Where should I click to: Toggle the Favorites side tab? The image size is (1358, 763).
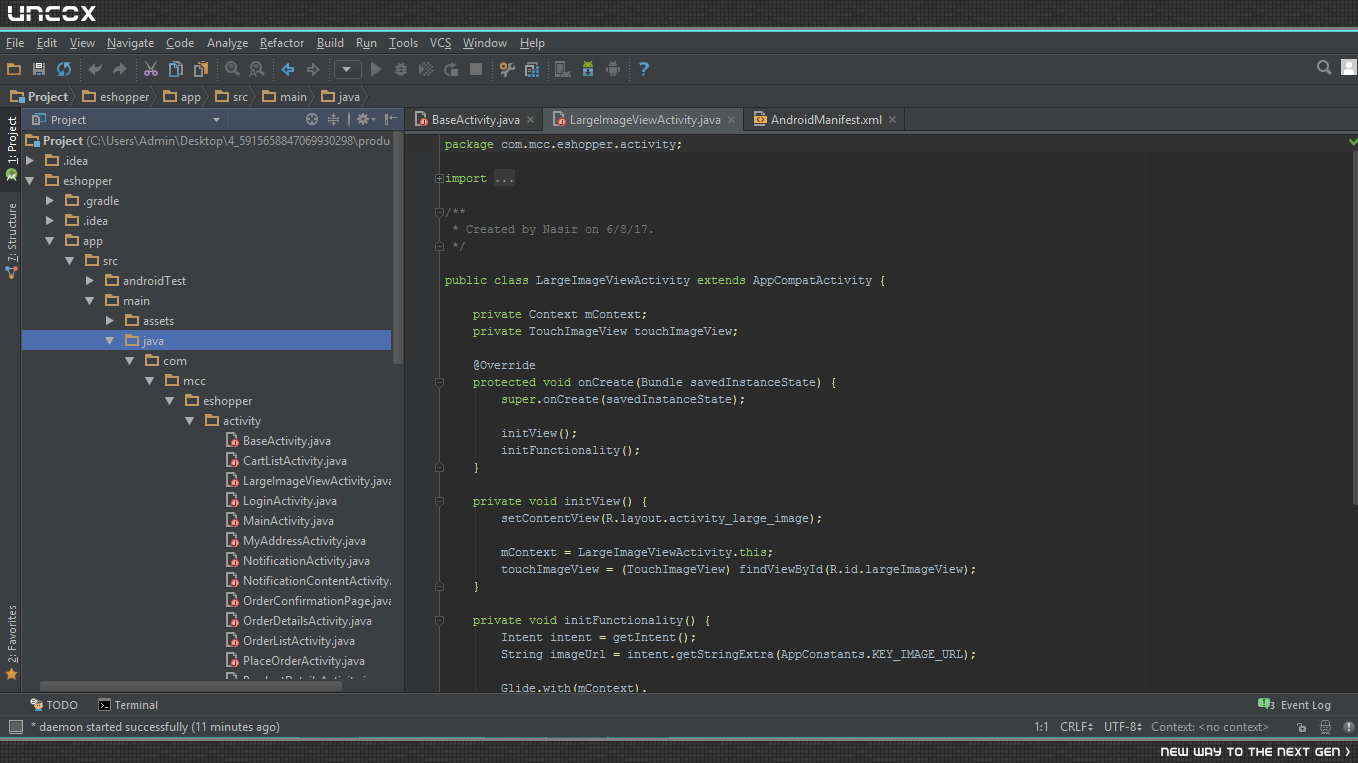tap(12, 642)
